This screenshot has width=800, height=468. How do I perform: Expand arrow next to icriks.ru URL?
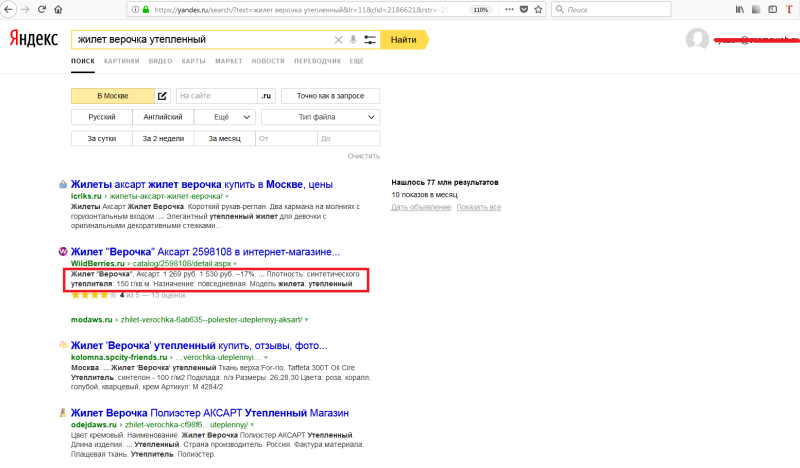tap(227, 196)
